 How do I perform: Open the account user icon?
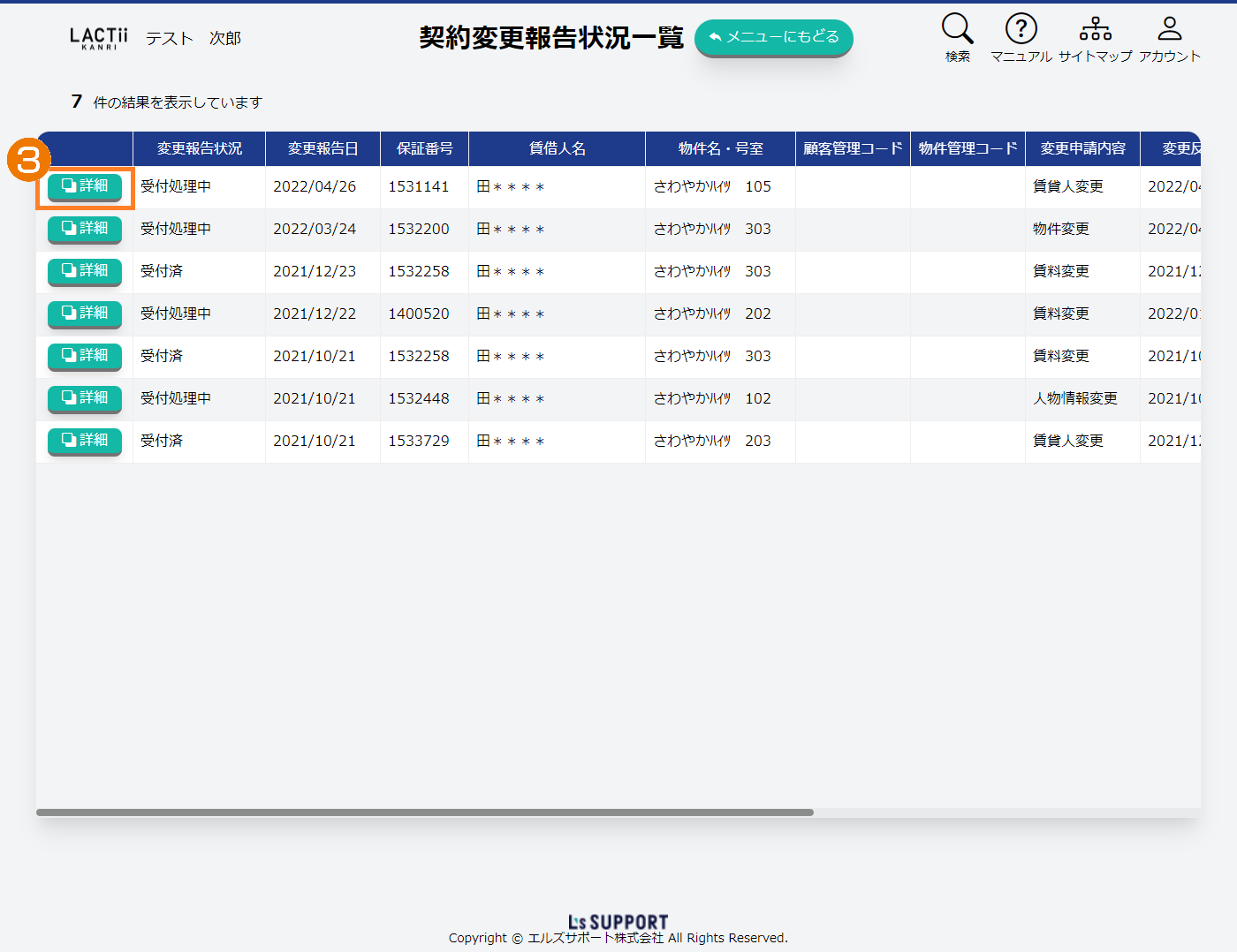pos(1169,29)
